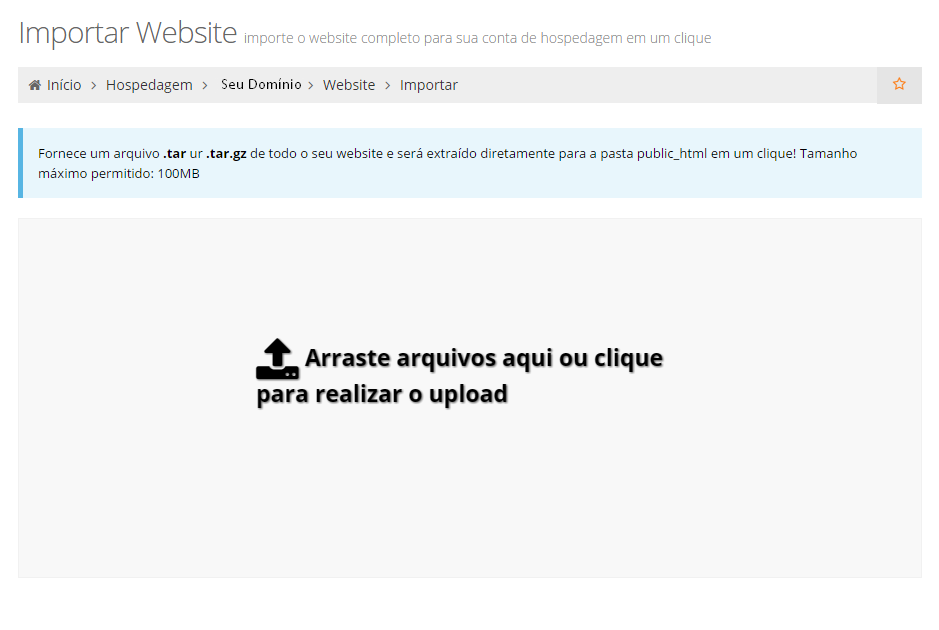939x630 pixels.
Task: Navigate to Website breadcrumb item
Action: [x=349, y=85]
